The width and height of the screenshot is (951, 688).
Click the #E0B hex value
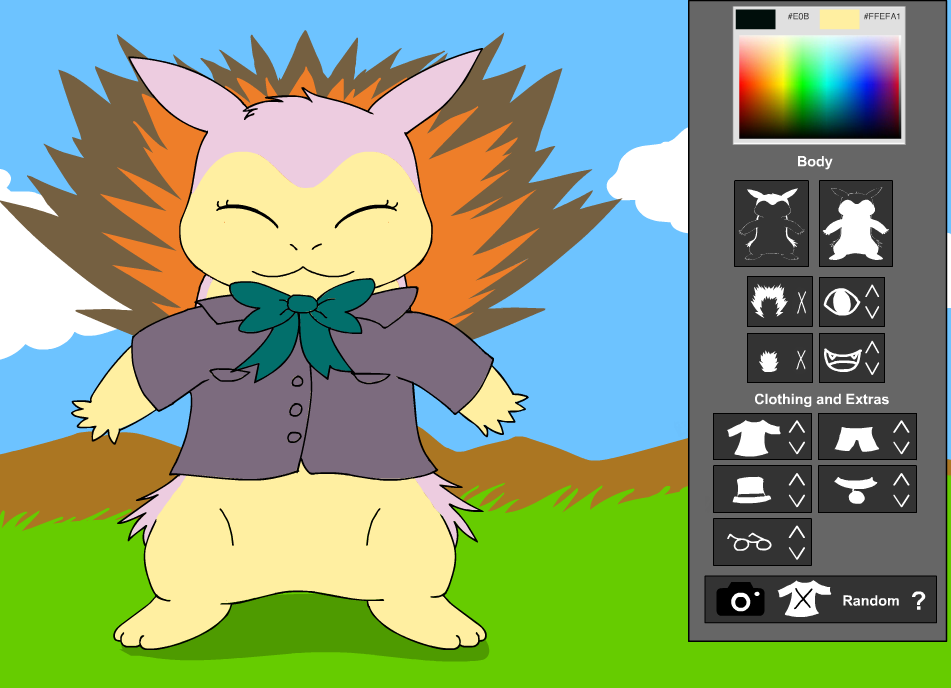tap(798, 16)
